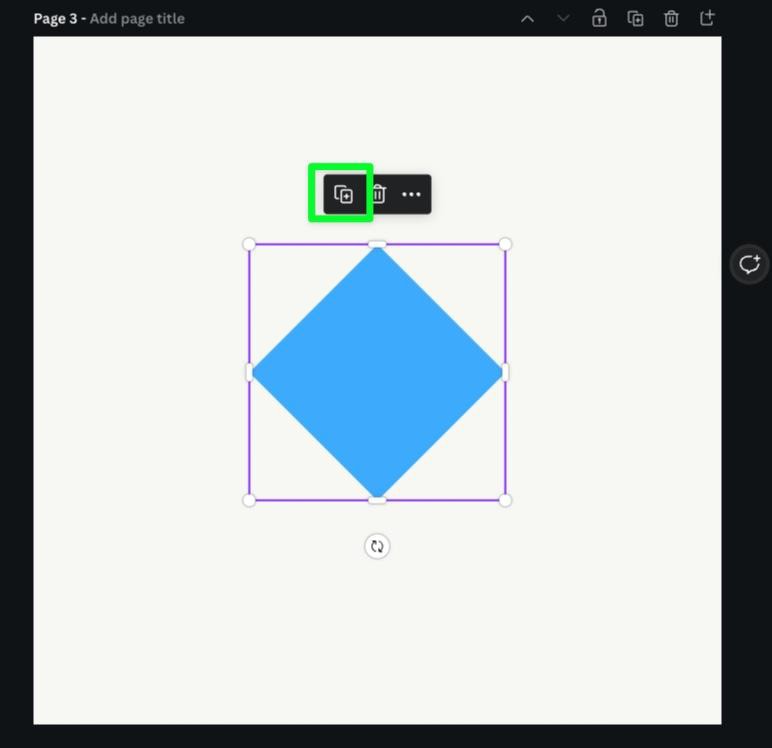The height and width of the screenshot is (748, 772).
Task: Click the Page 3 label text
Action: (55, 19)
